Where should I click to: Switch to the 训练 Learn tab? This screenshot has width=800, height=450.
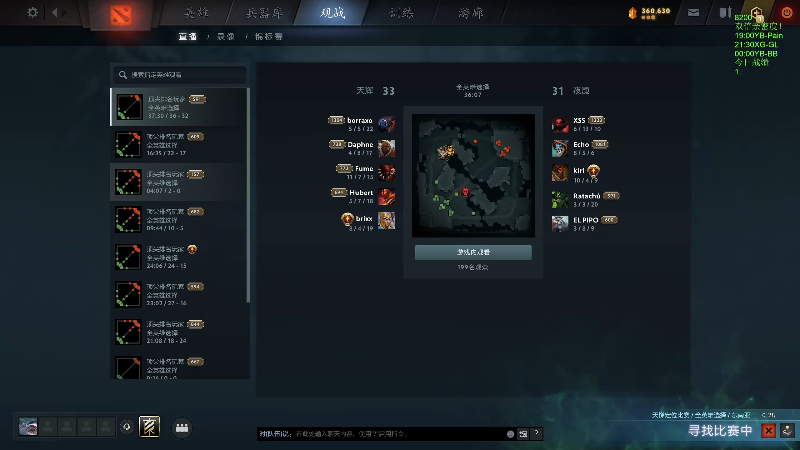coord(402,13)
